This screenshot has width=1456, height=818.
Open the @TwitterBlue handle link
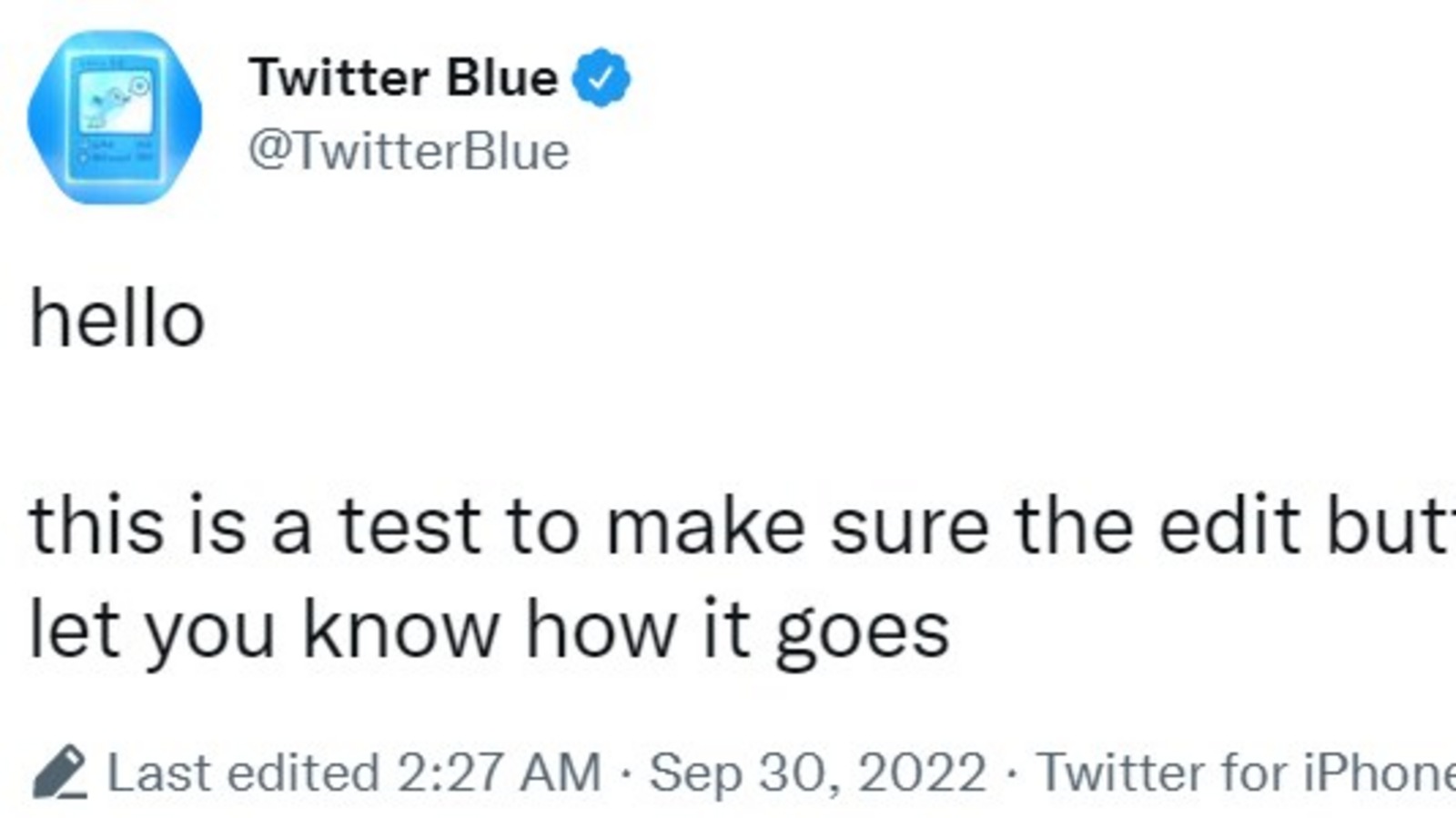409,150
